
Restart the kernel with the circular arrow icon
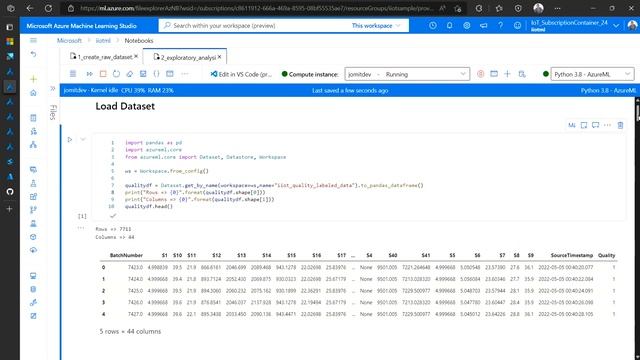point(116,74)
